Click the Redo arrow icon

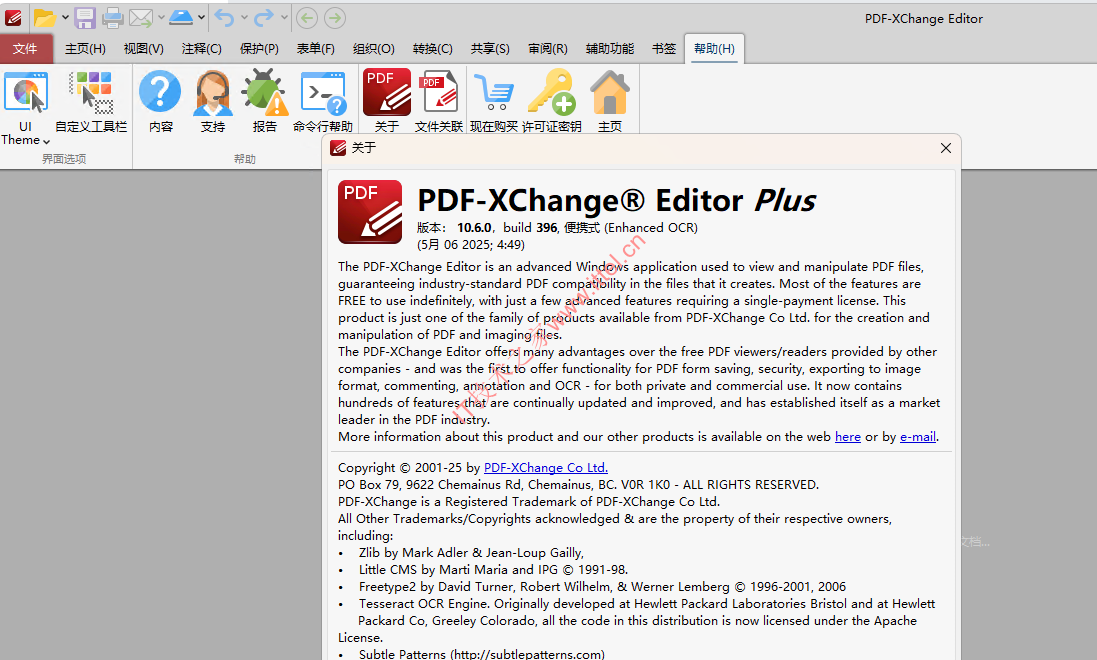pyautogui.click(x=263, y=17)
